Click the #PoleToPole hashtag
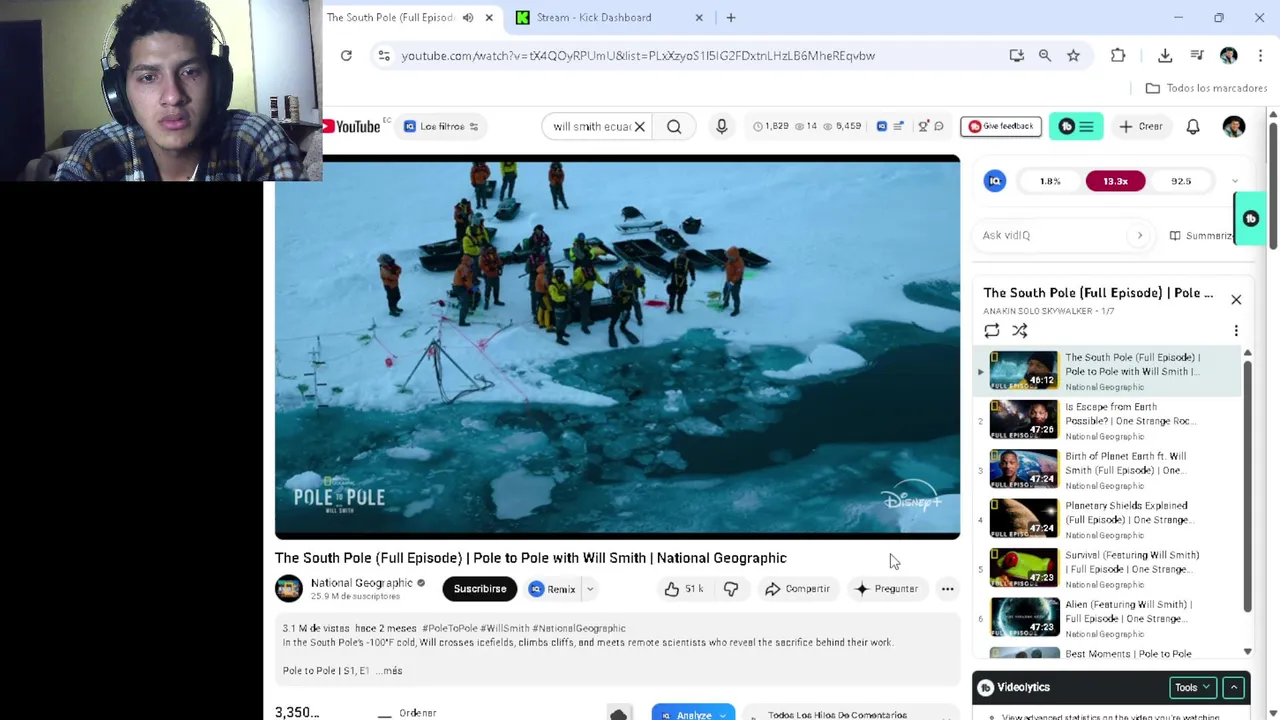Image resolution: width=1280 pixels, height=720 pixels. click(449, 628)
